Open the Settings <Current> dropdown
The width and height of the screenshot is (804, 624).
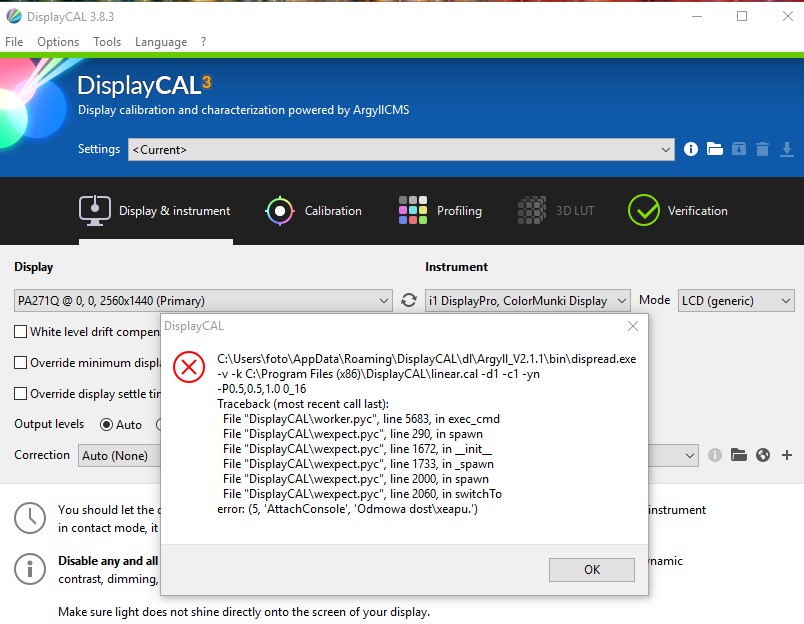tap(401, 149)
